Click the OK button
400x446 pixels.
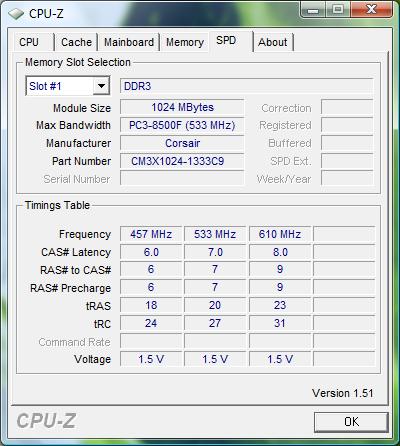coord(351,422)
